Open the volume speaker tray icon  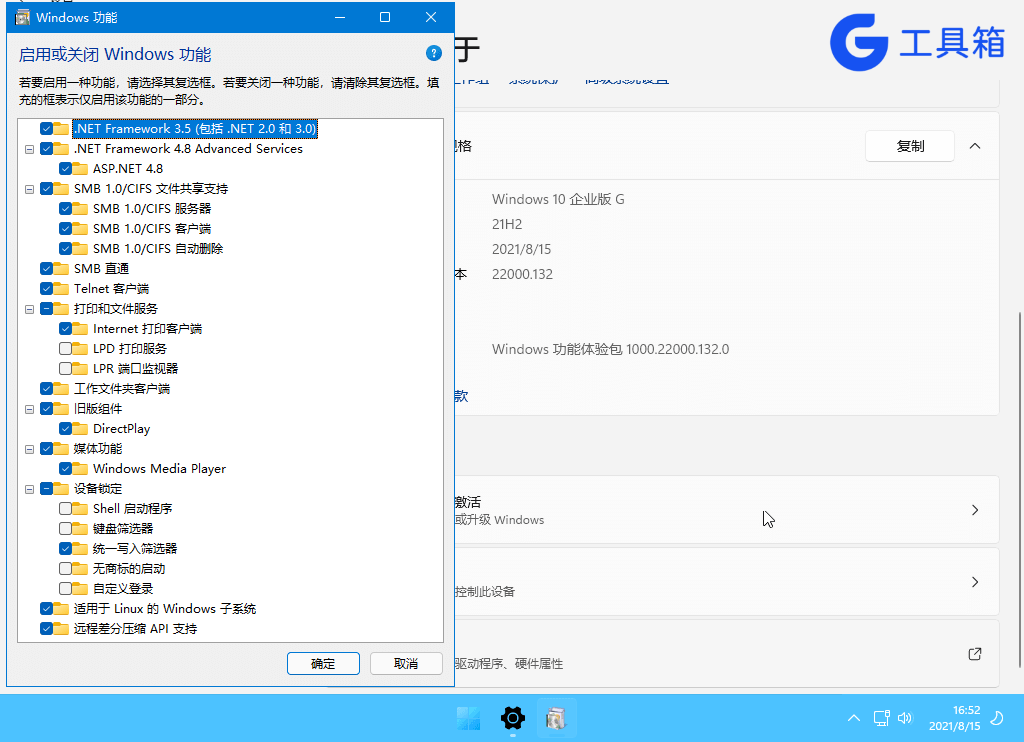[905, 718]
